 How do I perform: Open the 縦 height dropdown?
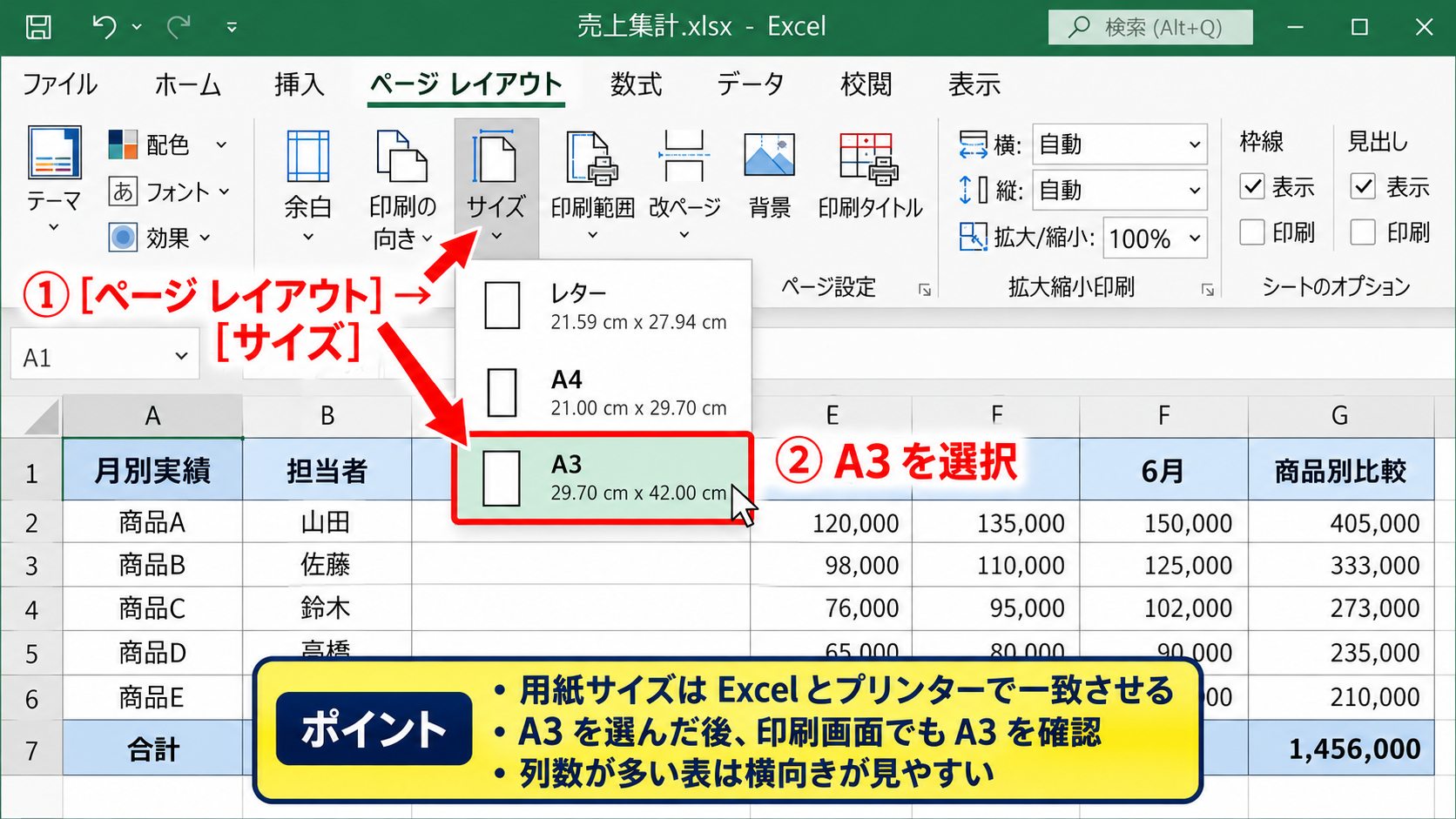(1120, 191)
